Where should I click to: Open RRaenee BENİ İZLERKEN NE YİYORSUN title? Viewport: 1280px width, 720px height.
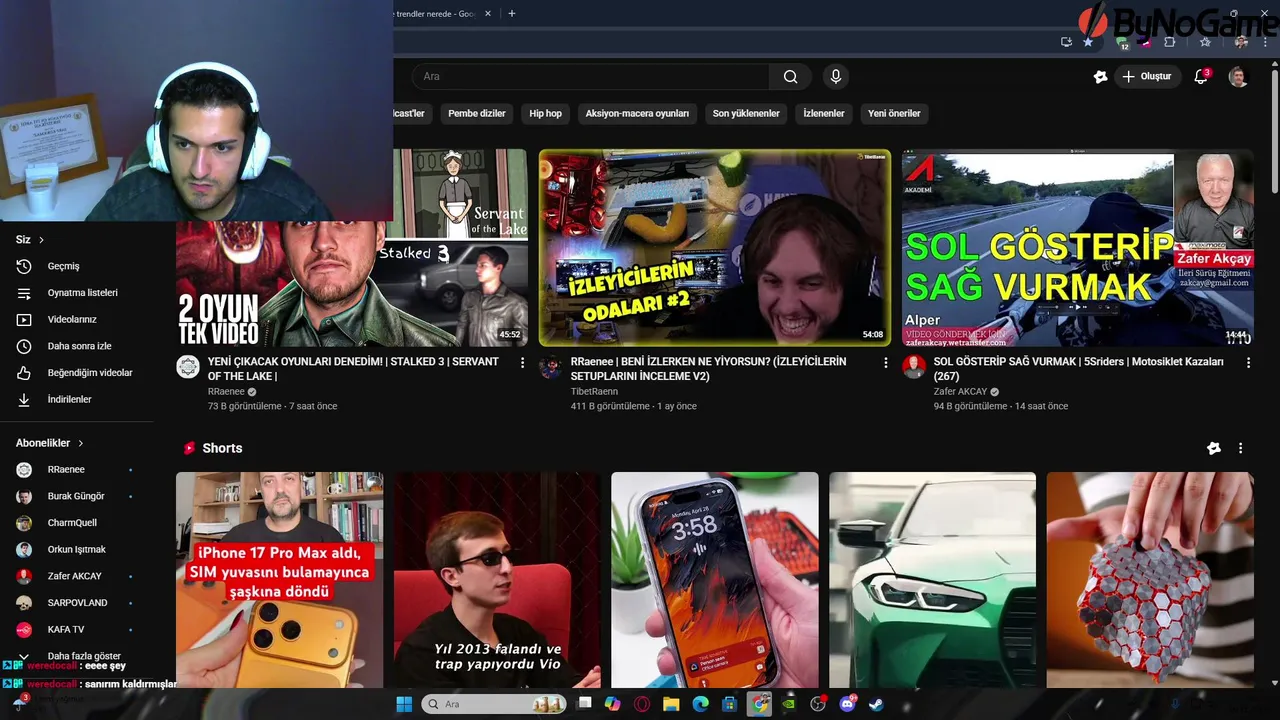708,369
